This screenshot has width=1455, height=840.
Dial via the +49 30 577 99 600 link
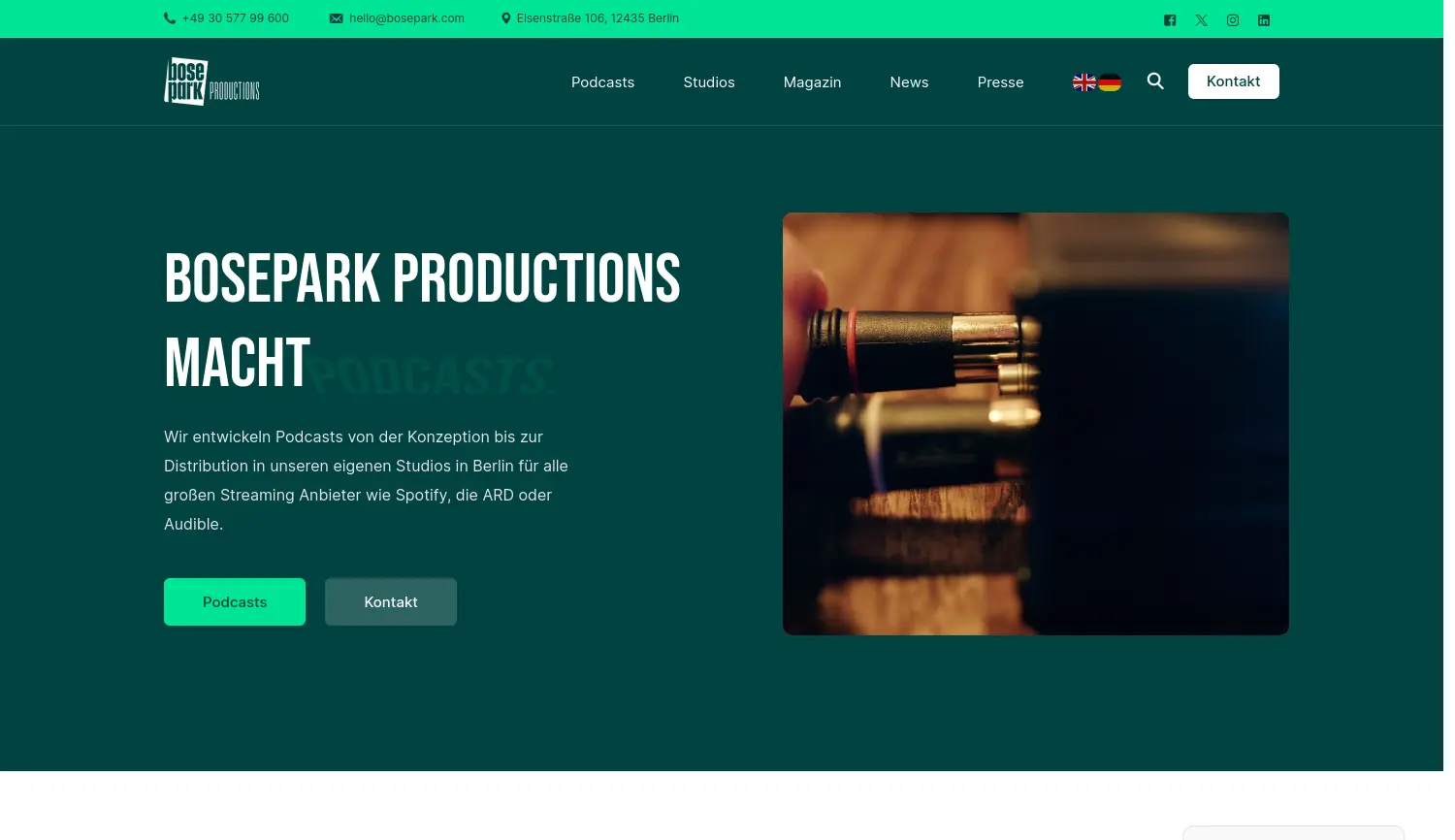tap(235, 17)
